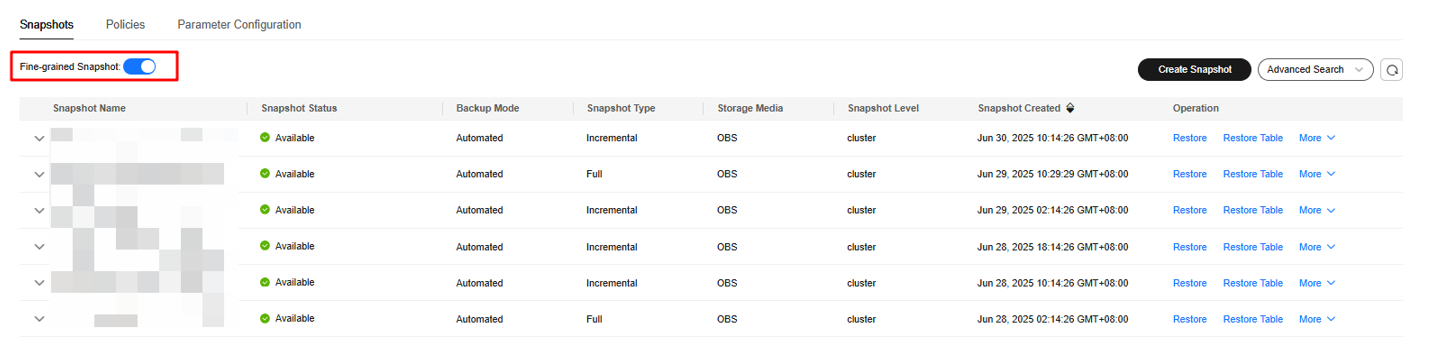The height and width of the screenshot is (360, 1431).
Task: Click Available status icon on Jun 28, 02:14:26 row
Action: [265, 318]
